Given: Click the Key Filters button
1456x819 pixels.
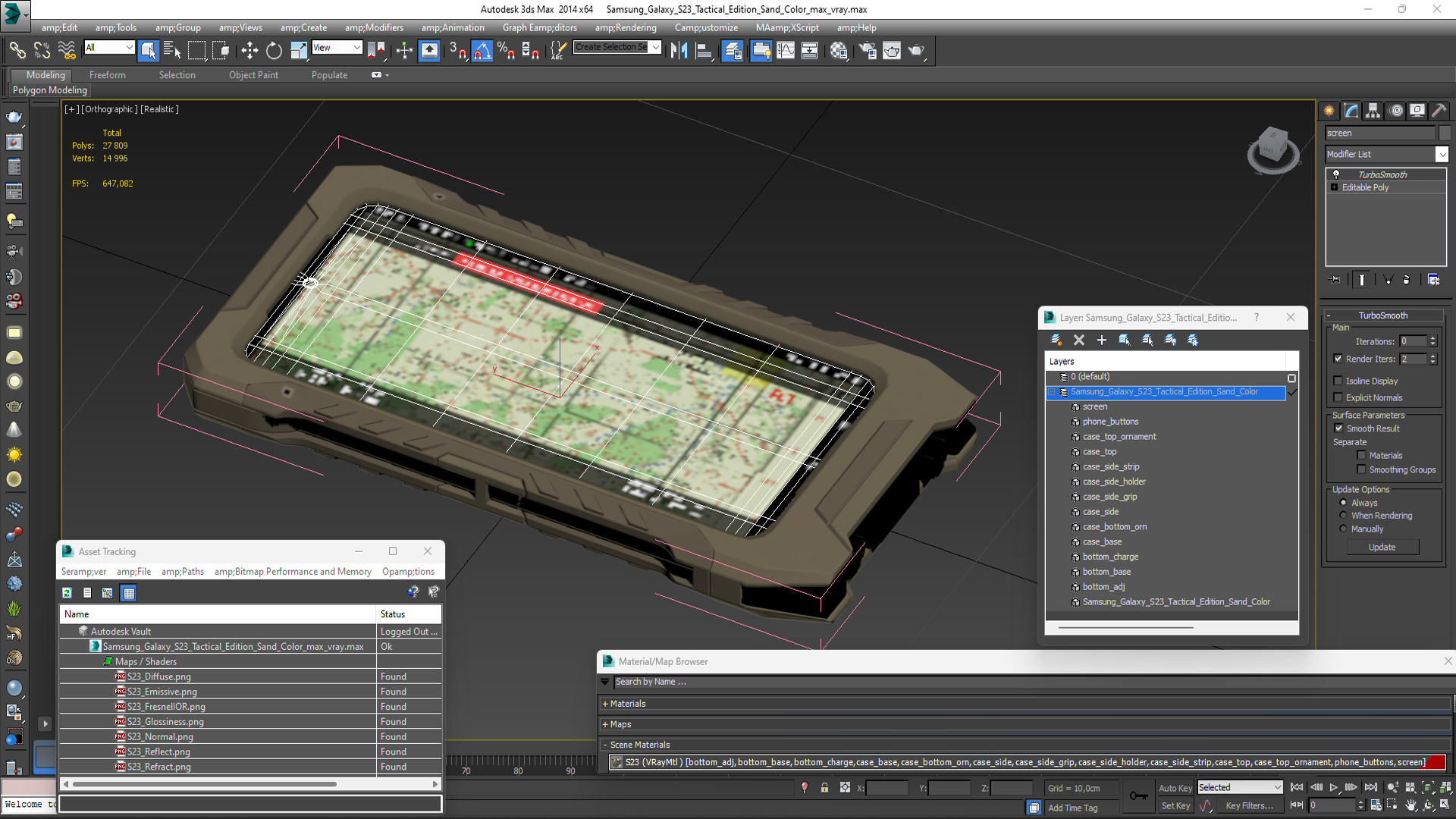Looking at the screenshot, I should (1249, 806).
